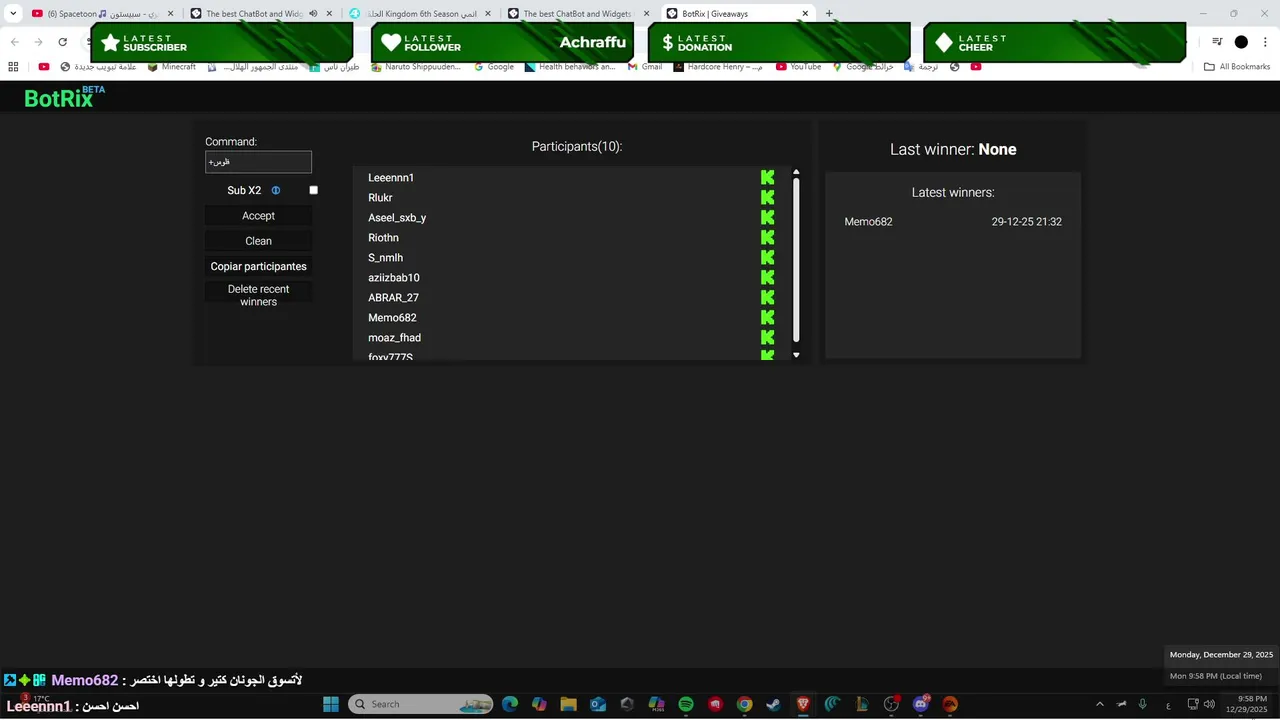Click the taskbar Search box
Screen dimensions: 1280x720
(x=420, y=704)
